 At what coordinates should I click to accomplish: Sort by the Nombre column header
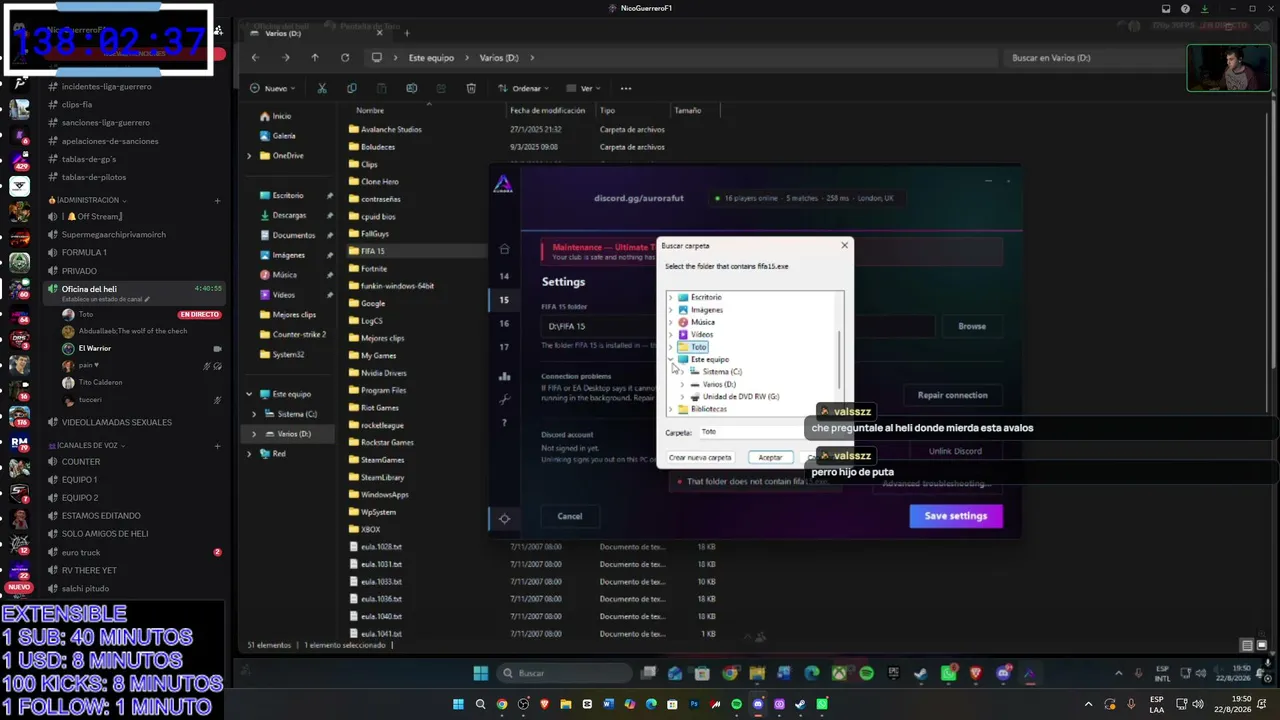tap(370, 111)
